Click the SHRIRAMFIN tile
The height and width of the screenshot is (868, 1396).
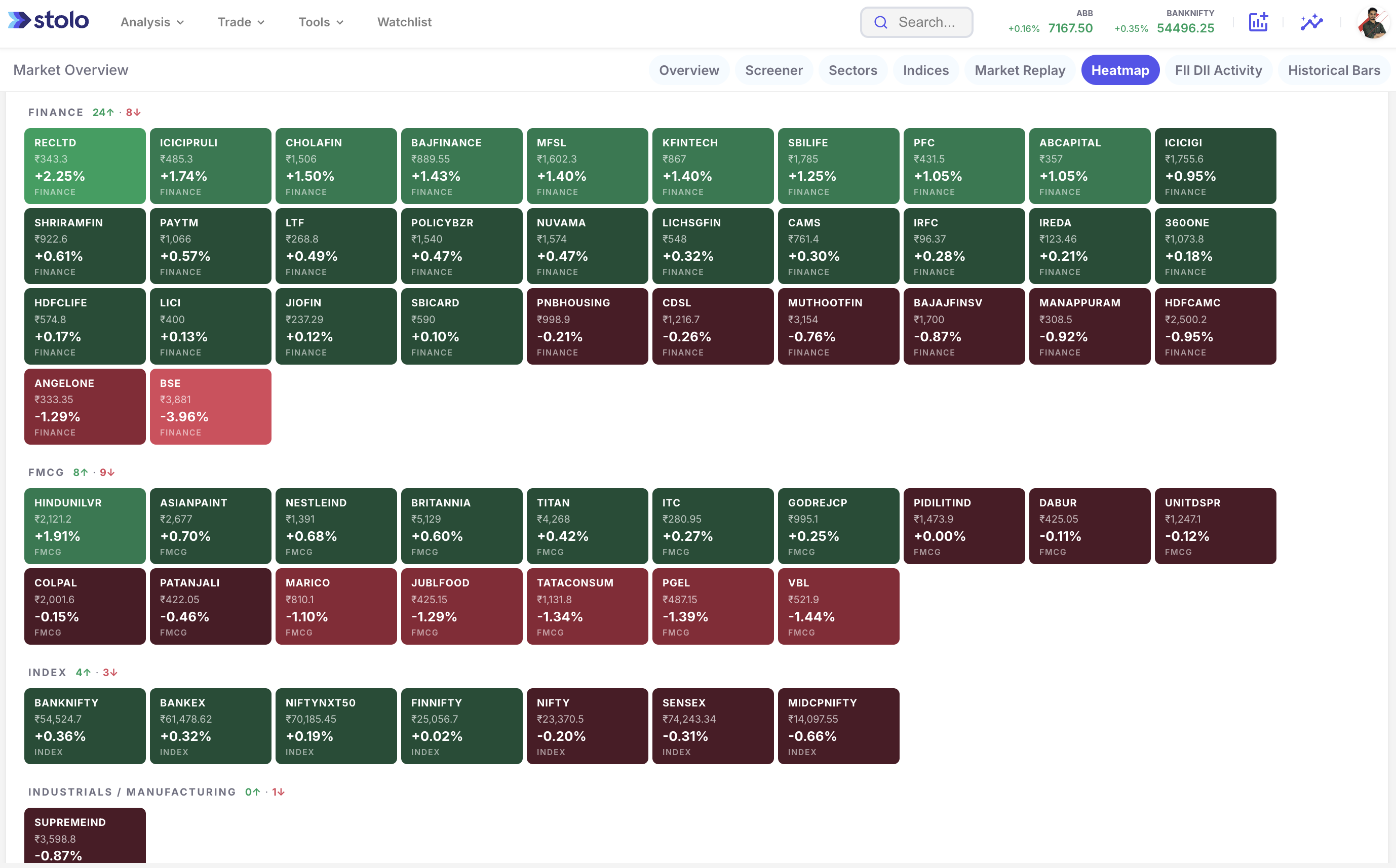coord(85,246)
